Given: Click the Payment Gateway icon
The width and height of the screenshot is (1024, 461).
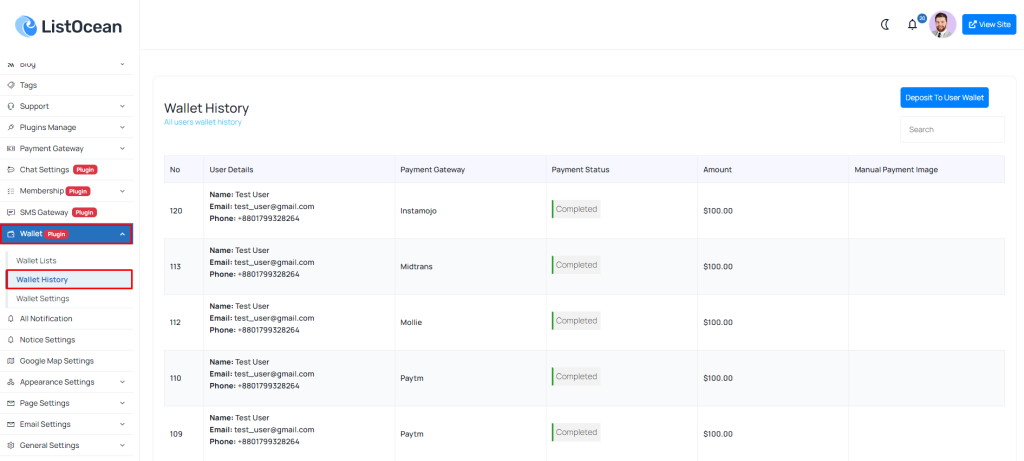Looking at the screenshot, I should 10,149.
